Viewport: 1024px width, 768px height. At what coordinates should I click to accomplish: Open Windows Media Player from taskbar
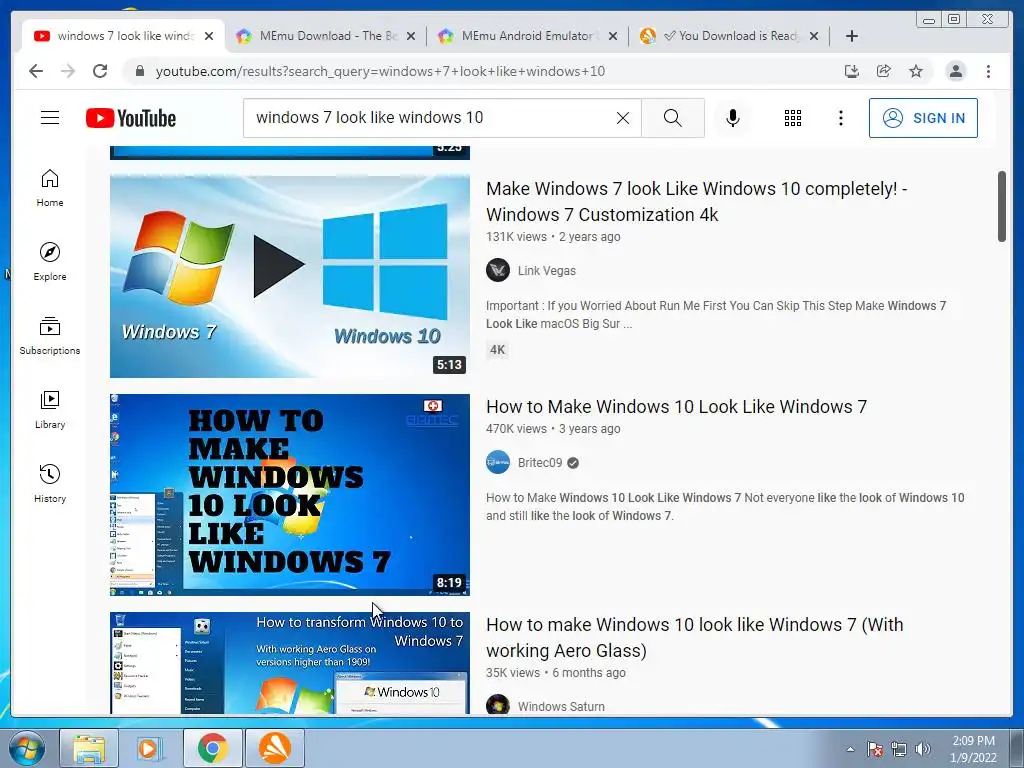[x=149, y=748]
